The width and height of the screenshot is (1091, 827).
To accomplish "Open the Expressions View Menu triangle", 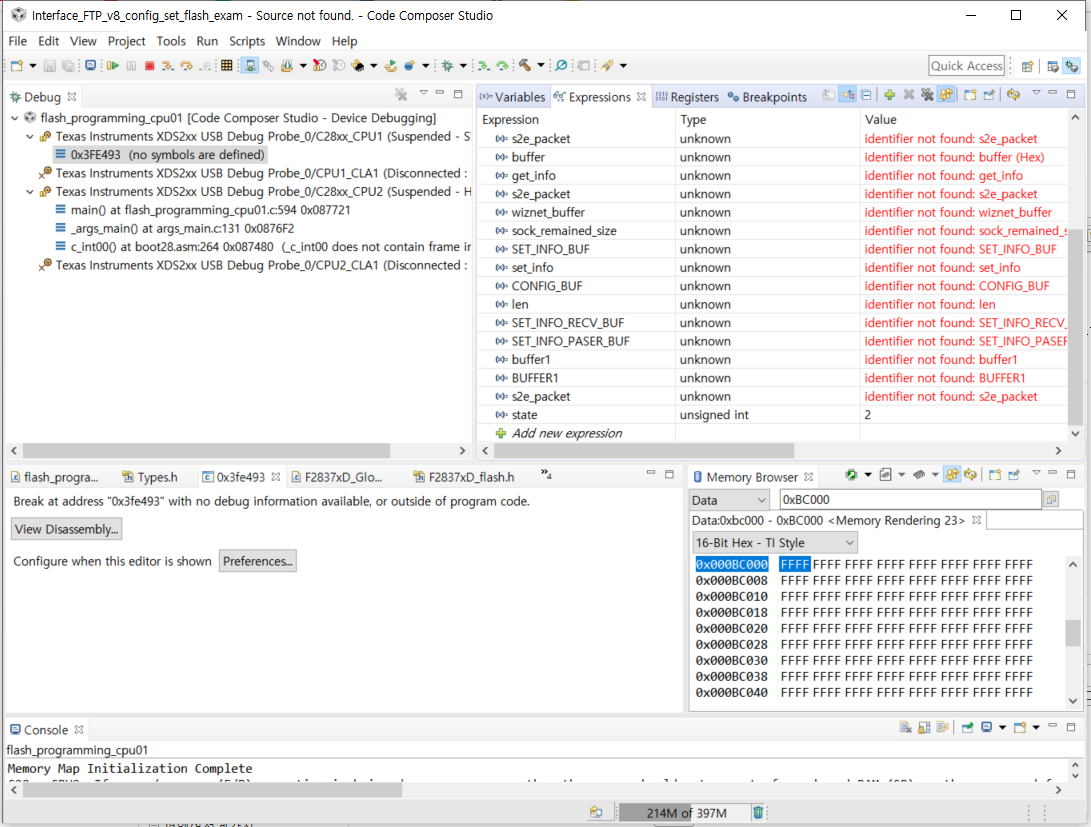I will coord(1036,93).
